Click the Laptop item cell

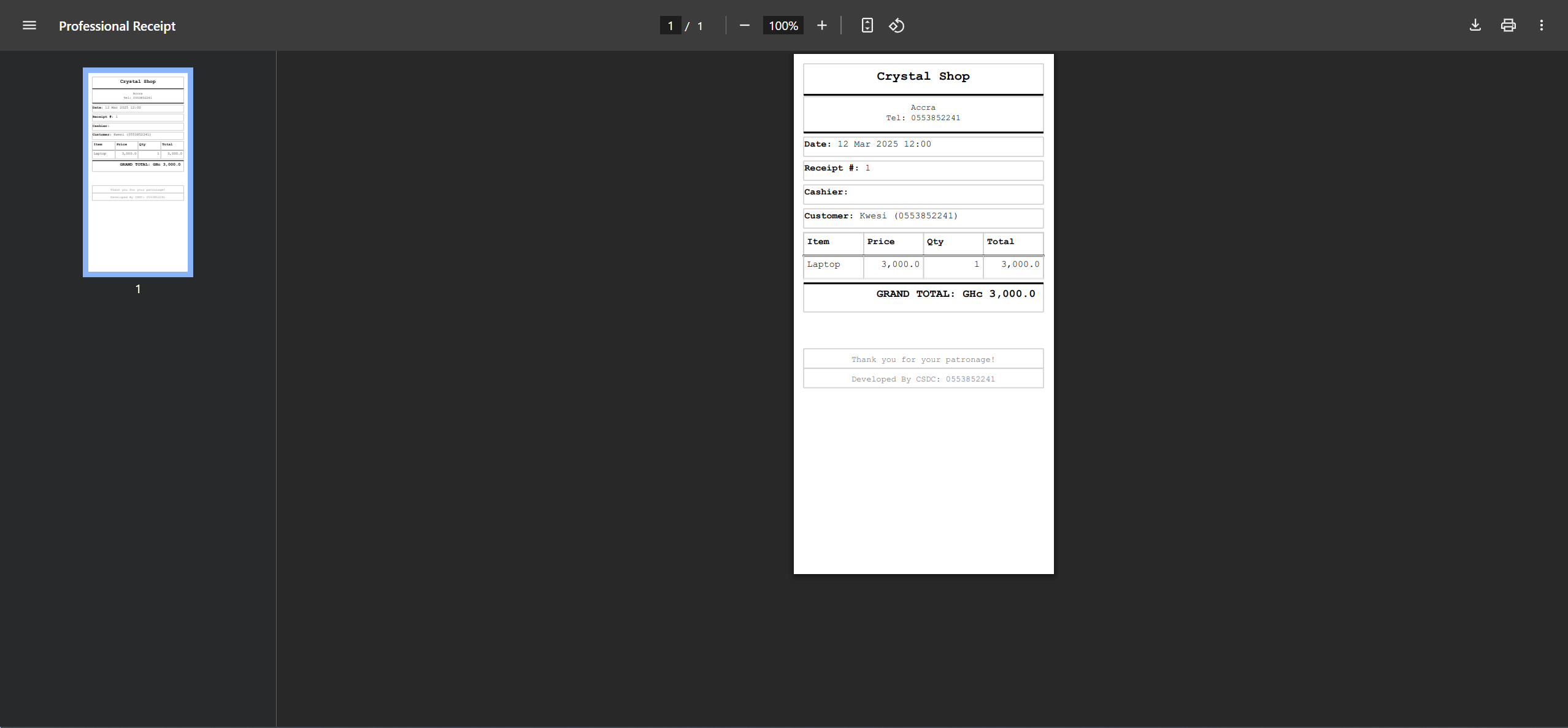click(x=823, y=264)
